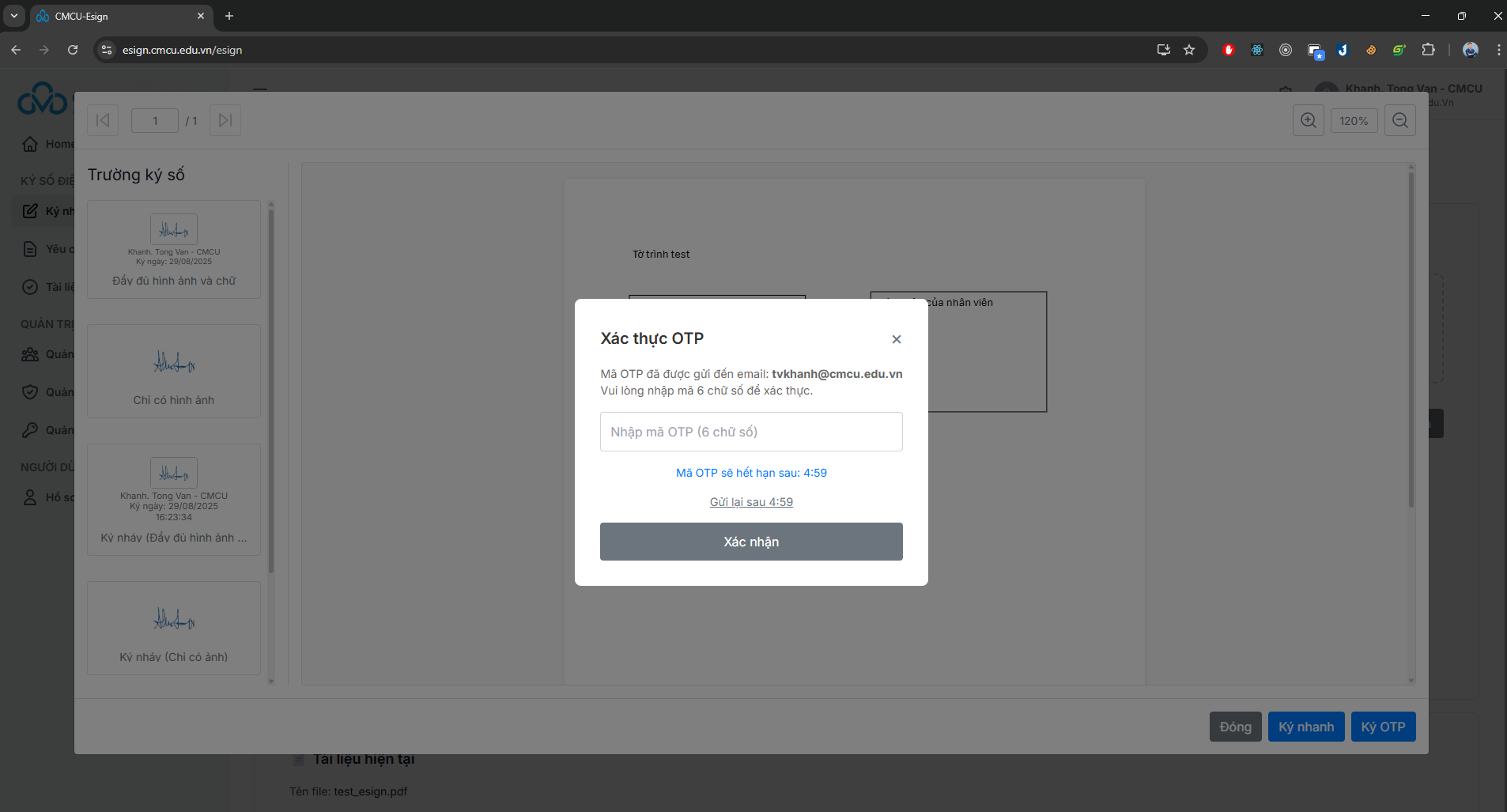Open the browser extensions puzzle icon
The image size is (1507, 812).
(x=1427, y=50)
